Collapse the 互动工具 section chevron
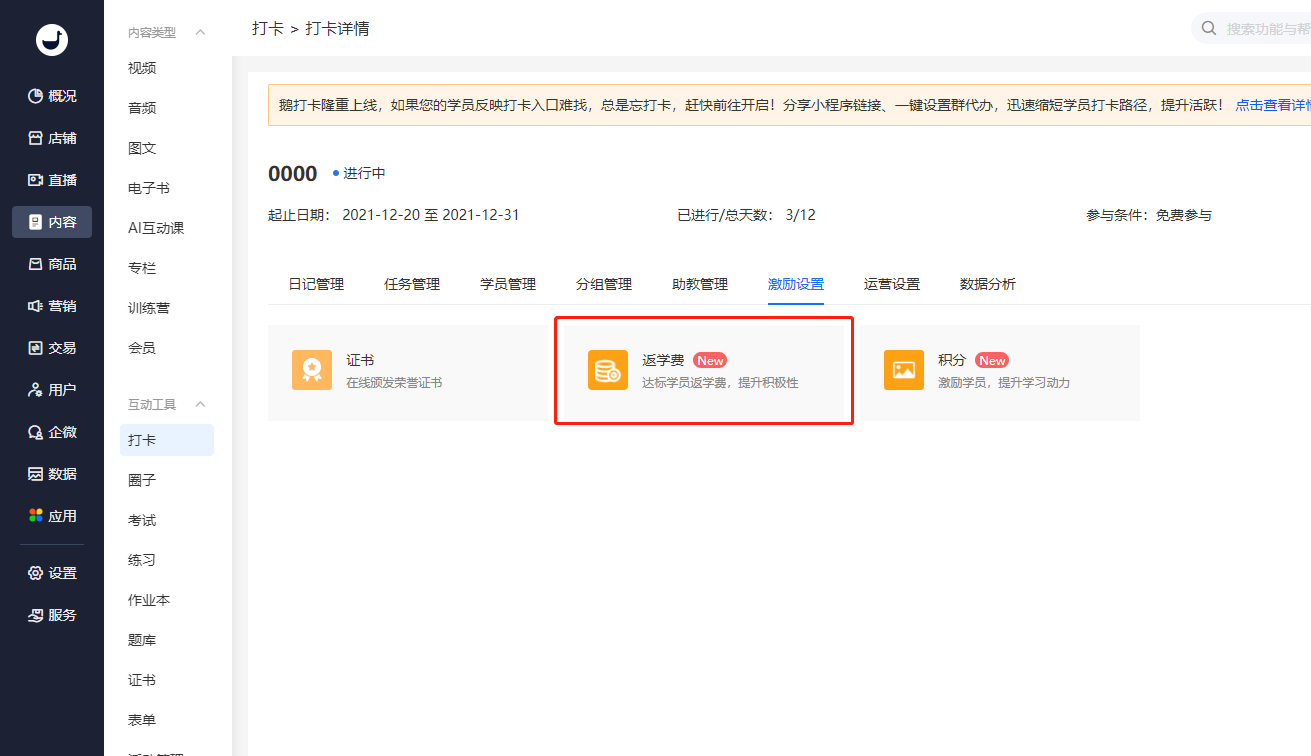1311x756 pixels. pyautogui.click(x=200, y=404)
